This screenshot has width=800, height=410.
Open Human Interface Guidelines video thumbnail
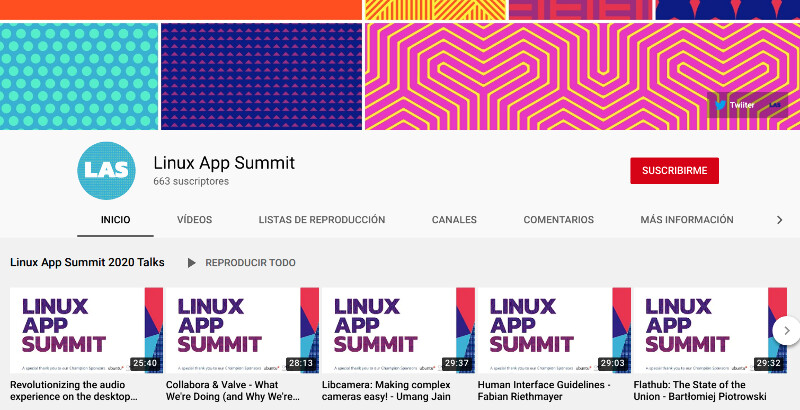pos(554,330)
